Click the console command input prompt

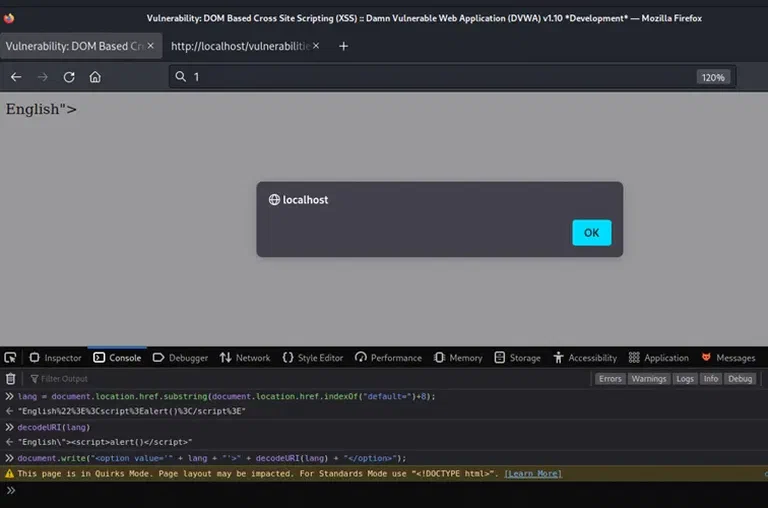point(384,490)
